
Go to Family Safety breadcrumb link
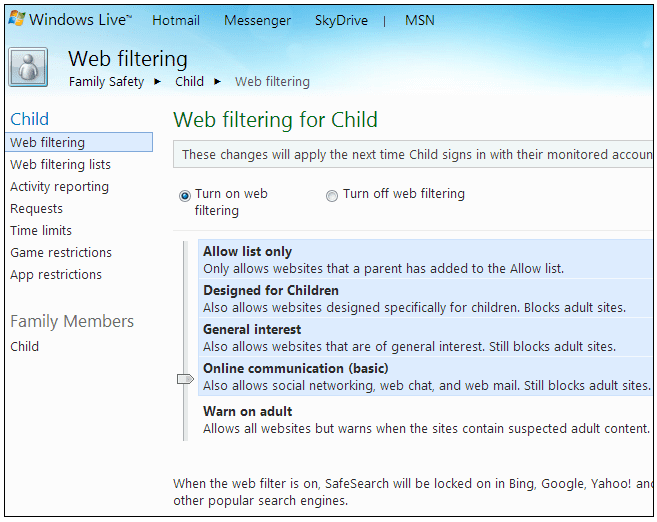pos(106,82)
